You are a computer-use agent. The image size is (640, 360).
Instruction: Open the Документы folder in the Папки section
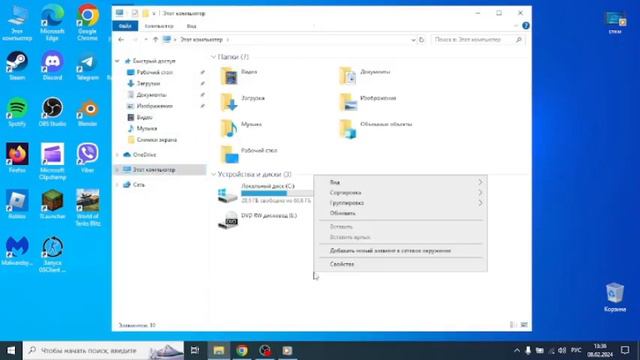364,76
